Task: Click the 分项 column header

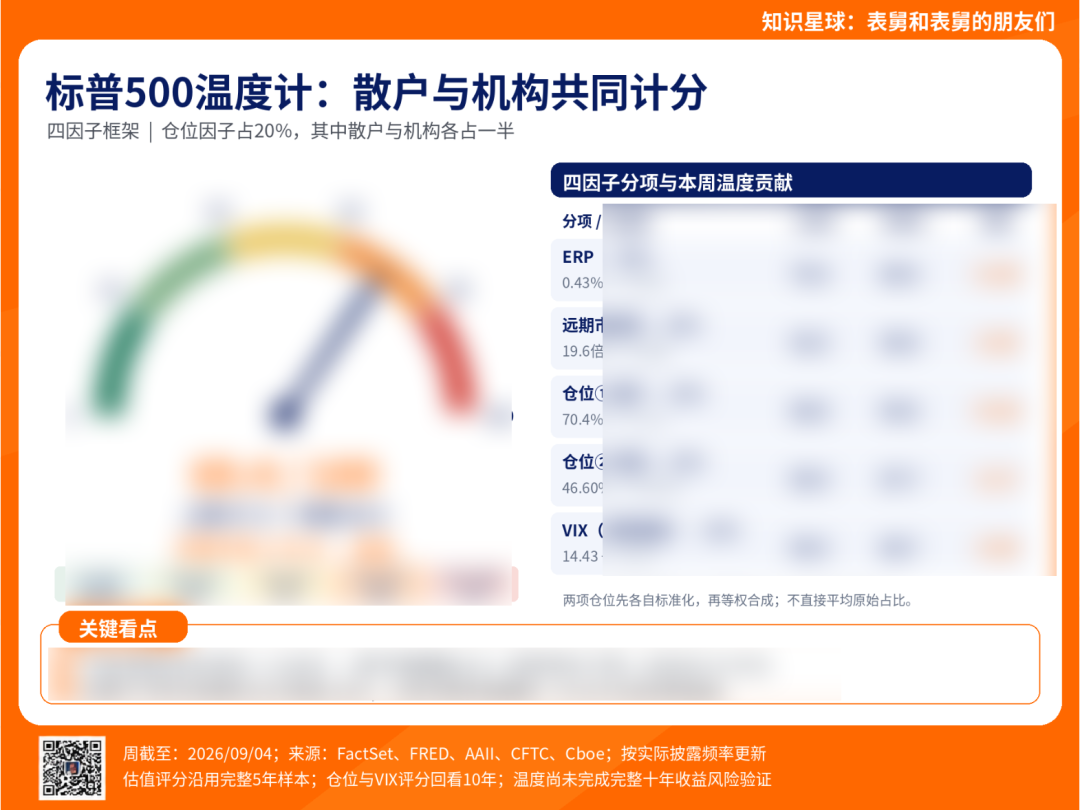Action: click(577, 221)
